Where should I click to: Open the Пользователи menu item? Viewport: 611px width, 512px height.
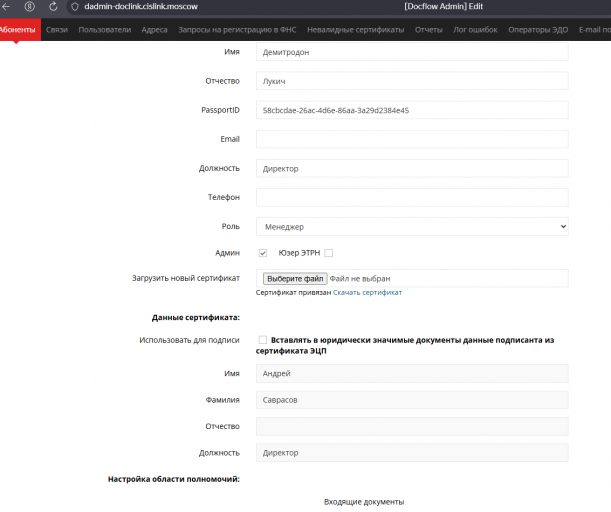coord(105,30)
